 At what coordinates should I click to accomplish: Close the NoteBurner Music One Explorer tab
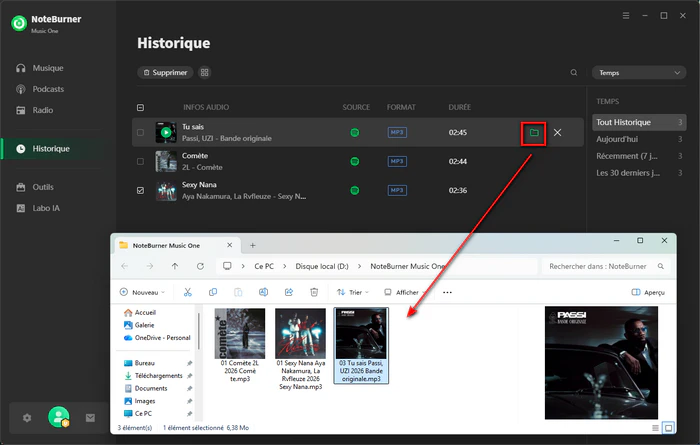pyautogui.click(x=229, y=245)
